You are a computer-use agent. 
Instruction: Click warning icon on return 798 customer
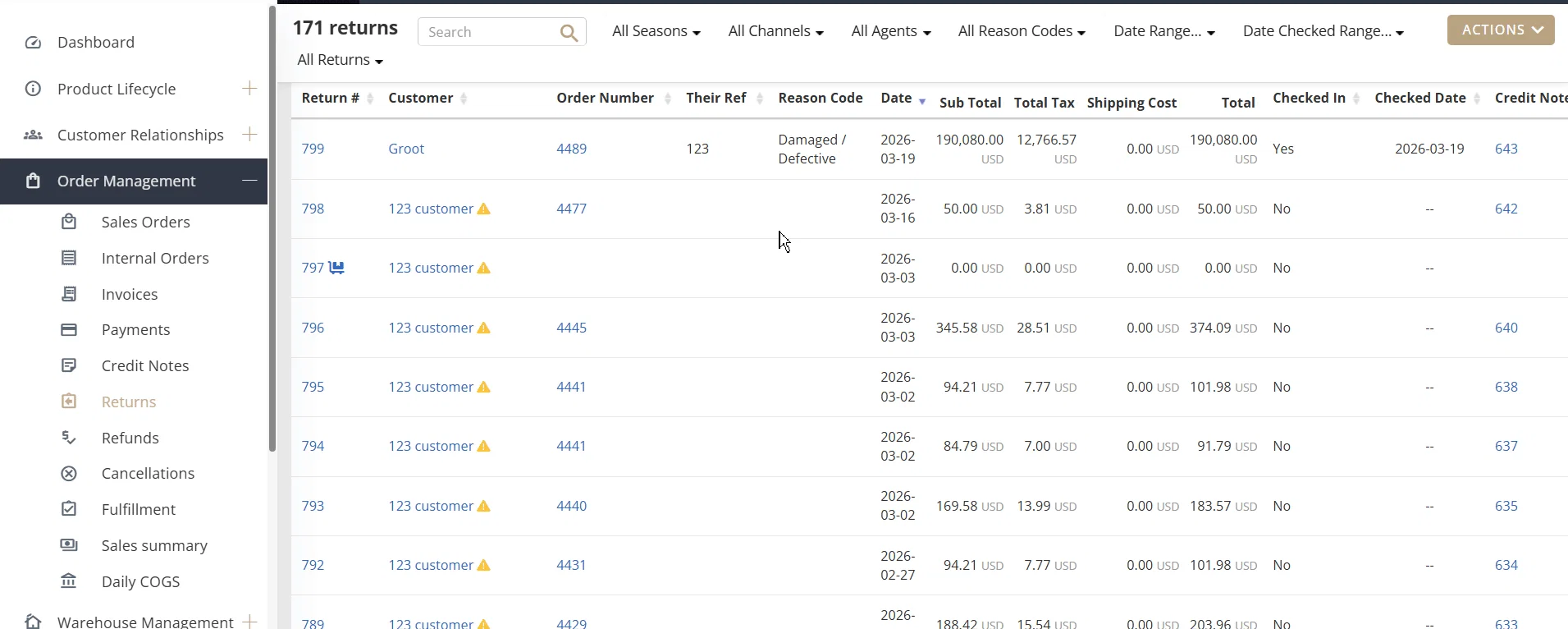pos(484,209)
